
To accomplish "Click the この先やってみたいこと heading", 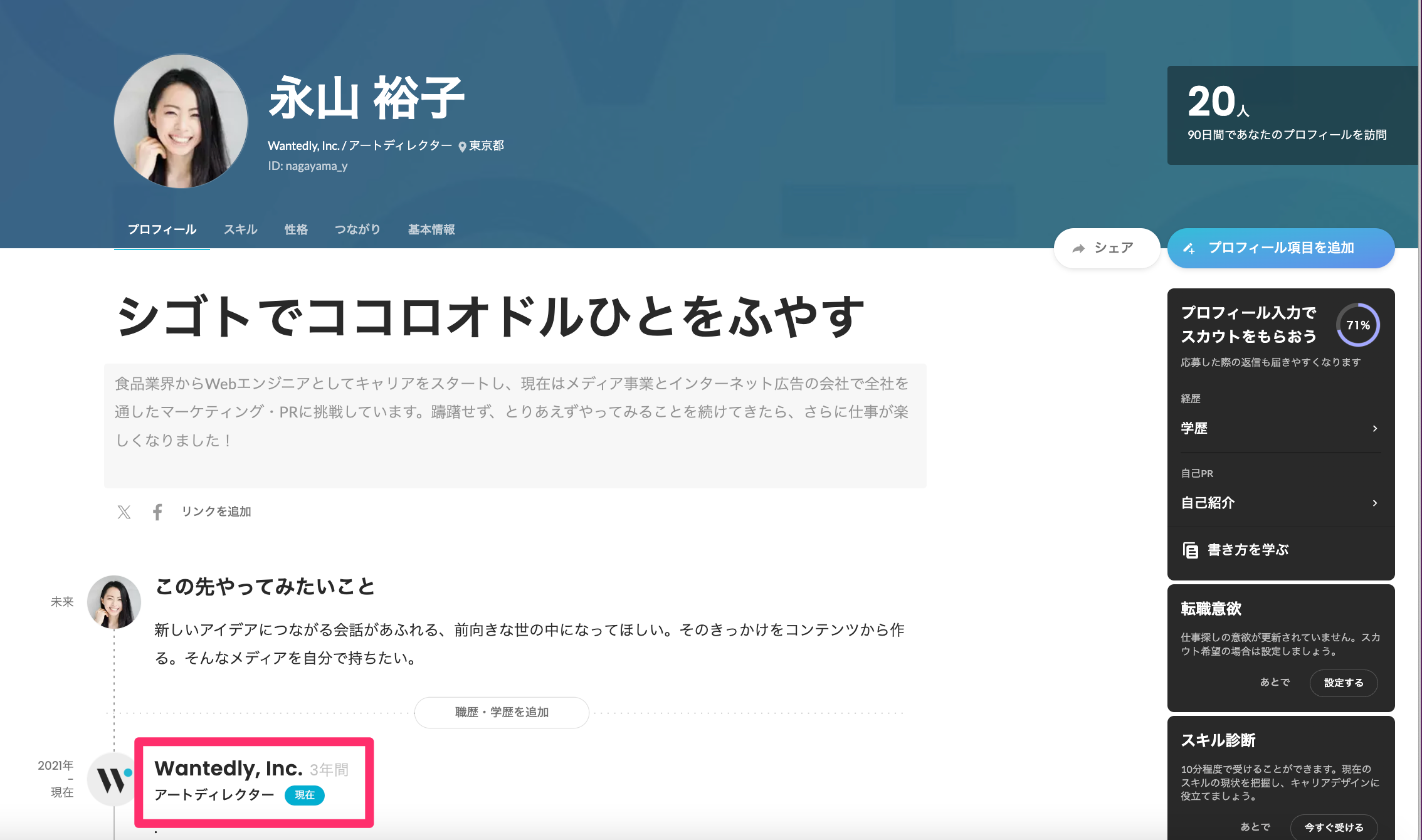I will (265, 587).
